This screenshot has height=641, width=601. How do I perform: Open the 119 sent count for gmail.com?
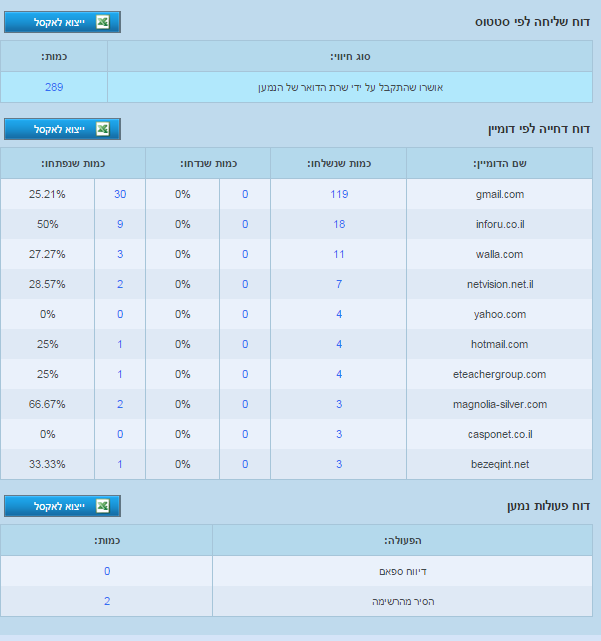pyautogui.click(x=339, y=194)
